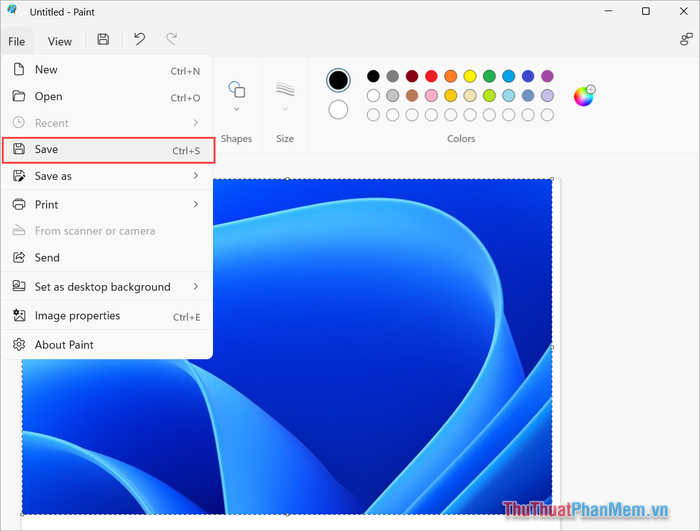700x531 pixels.
Task: Select the Shapes tool icon
Action: coord(237,89)
